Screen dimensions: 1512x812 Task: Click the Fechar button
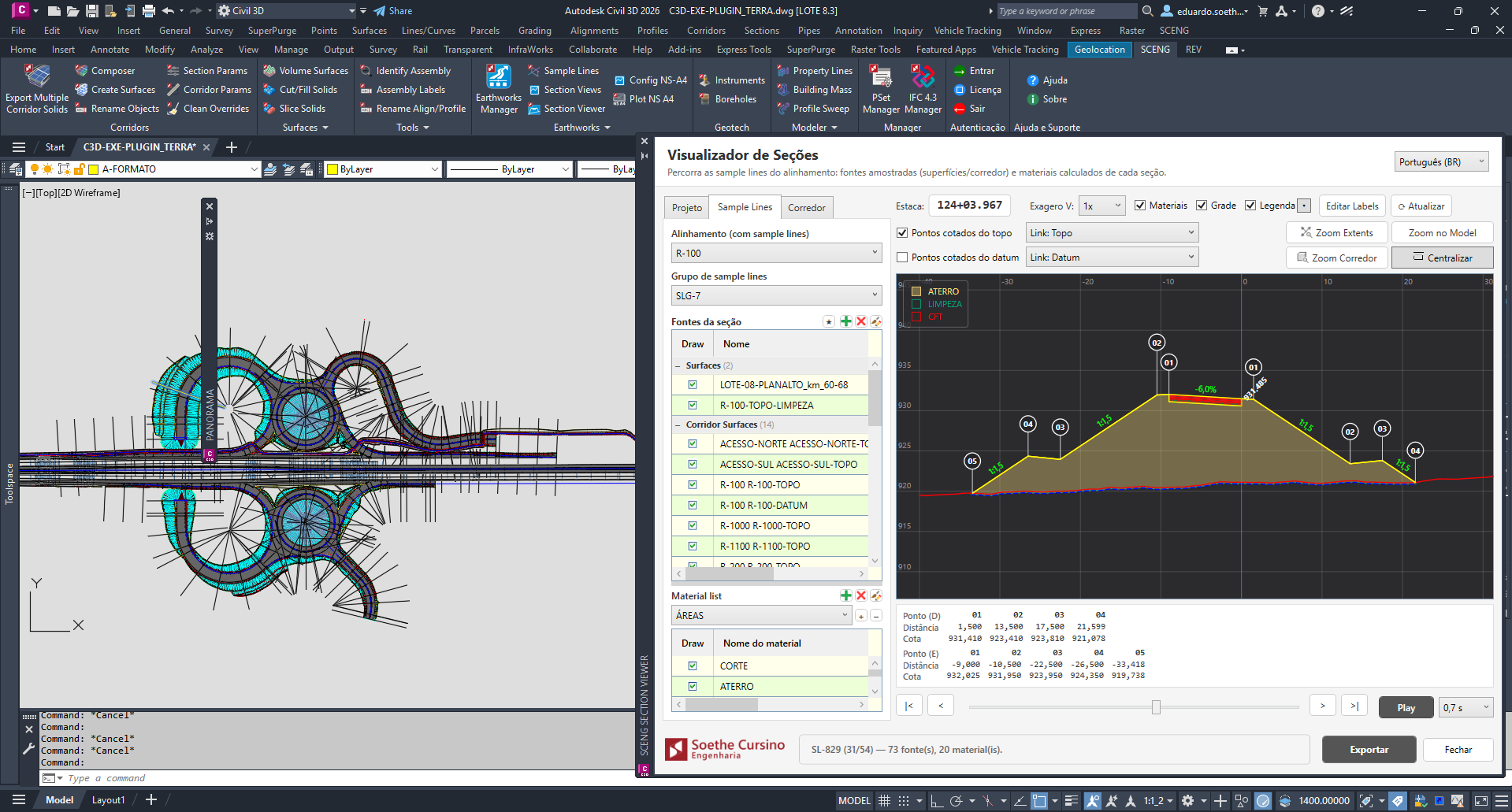point(1458,750)
